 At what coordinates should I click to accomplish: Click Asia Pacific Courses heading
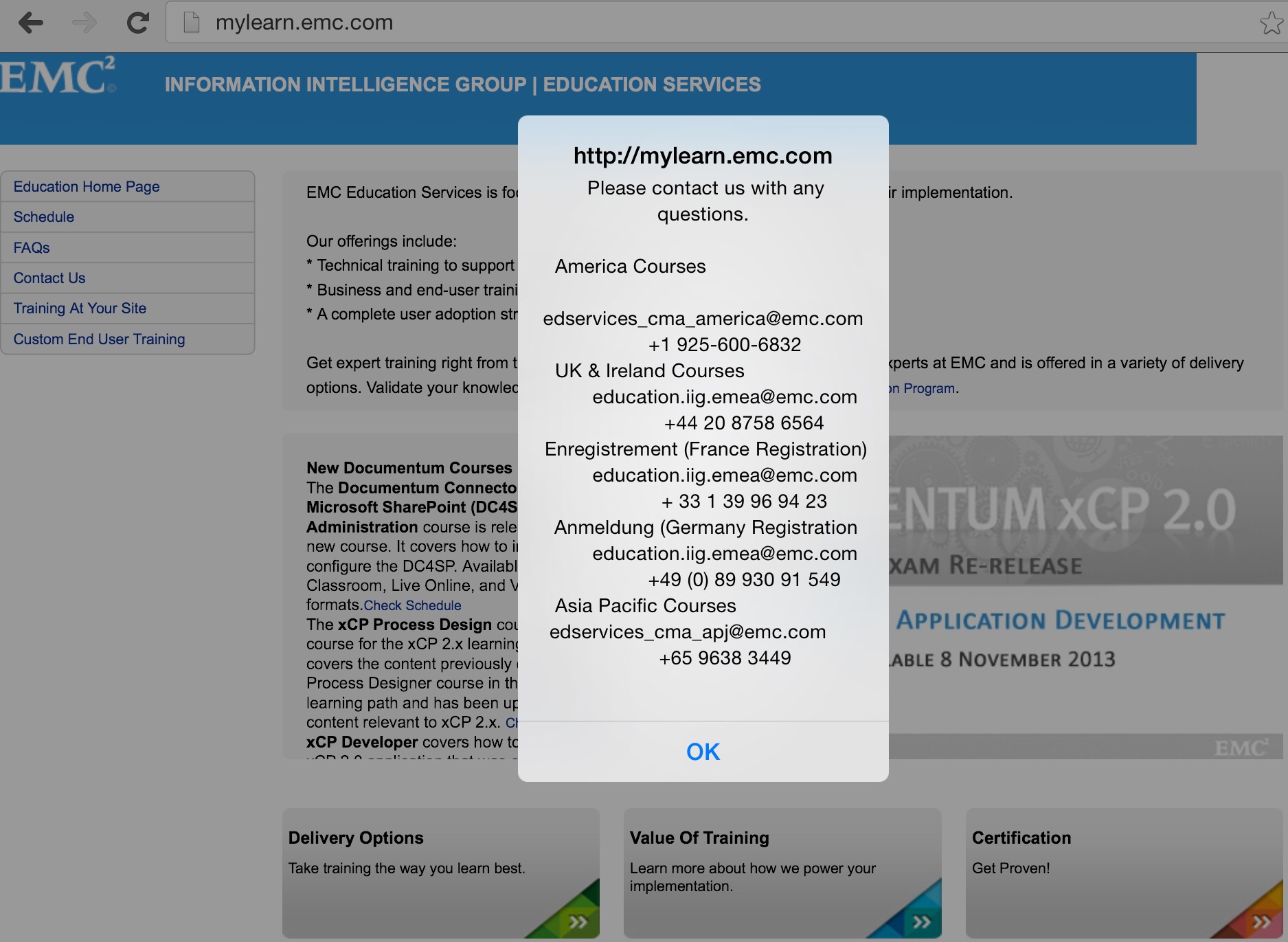pos(645,606)
